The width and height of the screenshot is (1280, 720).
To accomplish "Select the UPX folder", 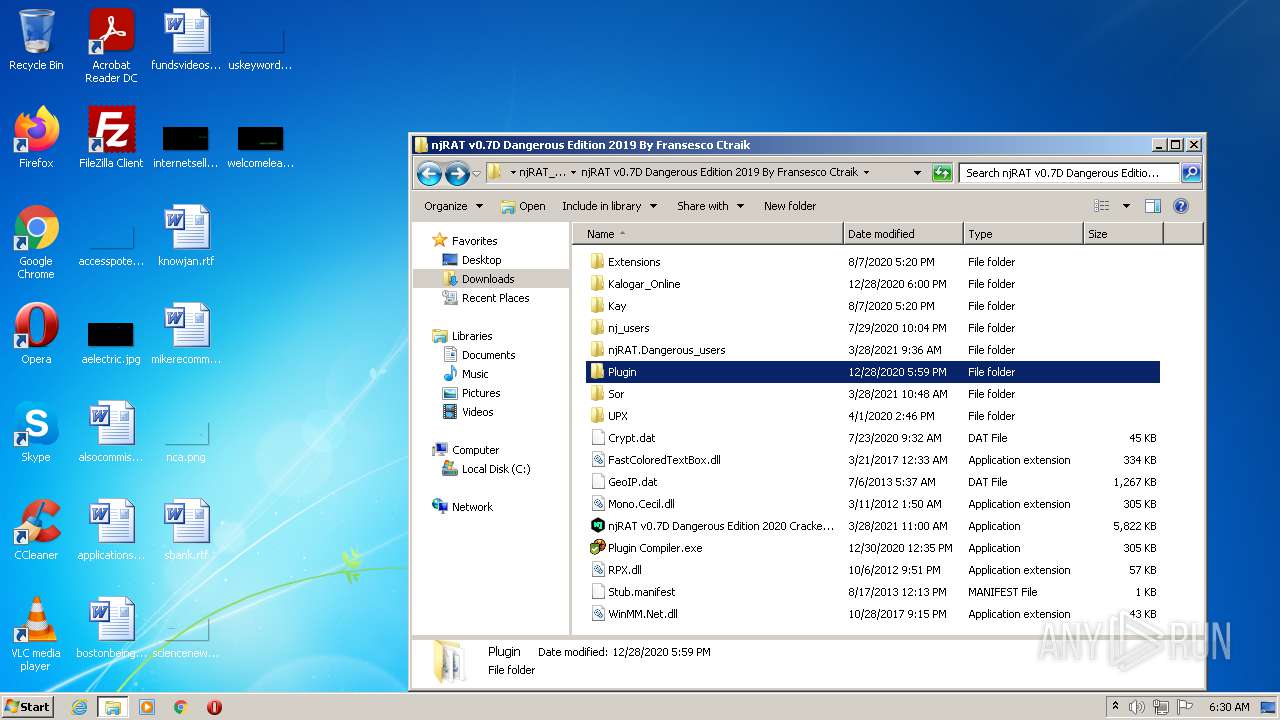I will tap(609, 416).
